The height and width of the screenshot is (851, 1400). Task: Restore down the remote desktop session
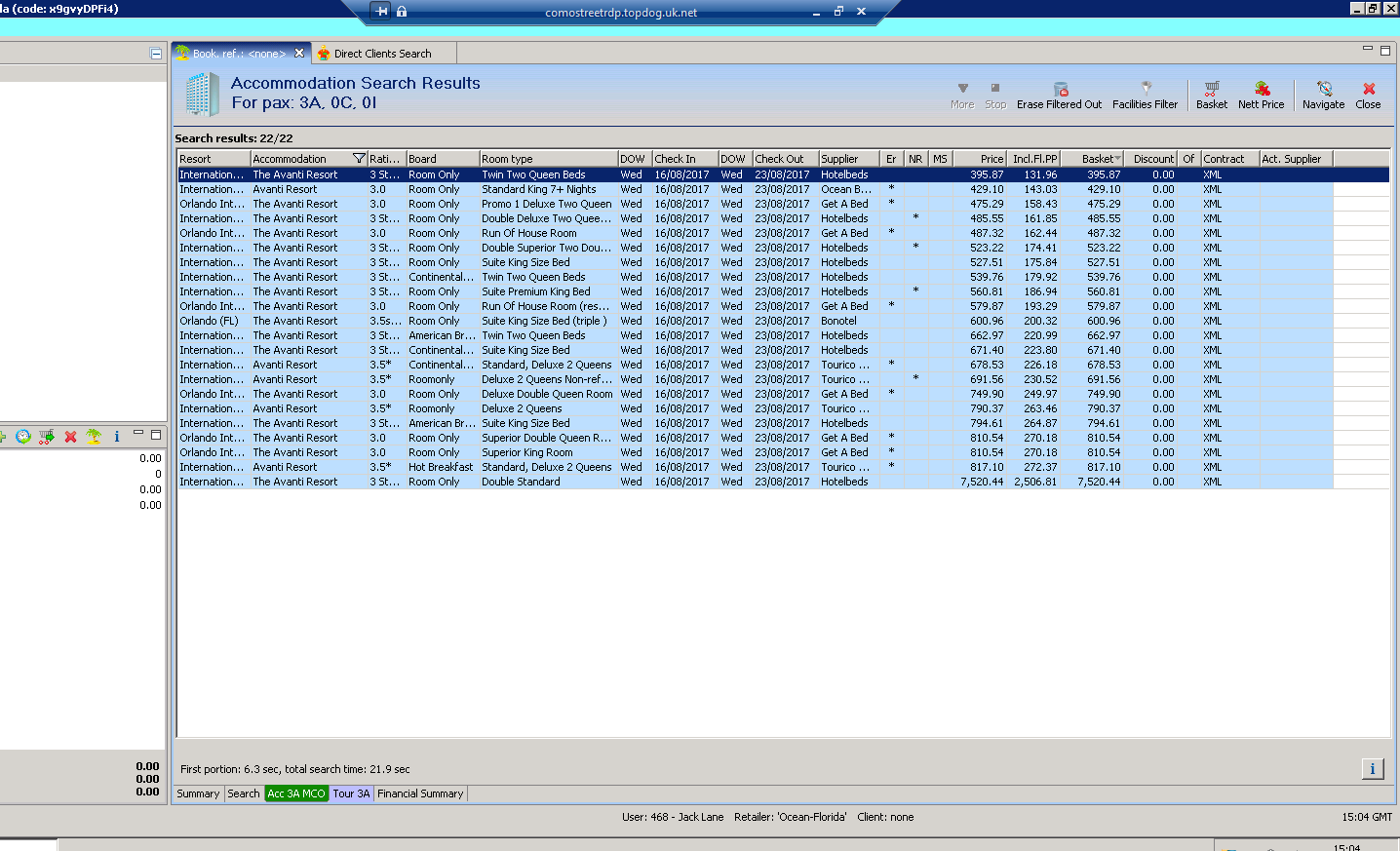[x=838, y=12]
